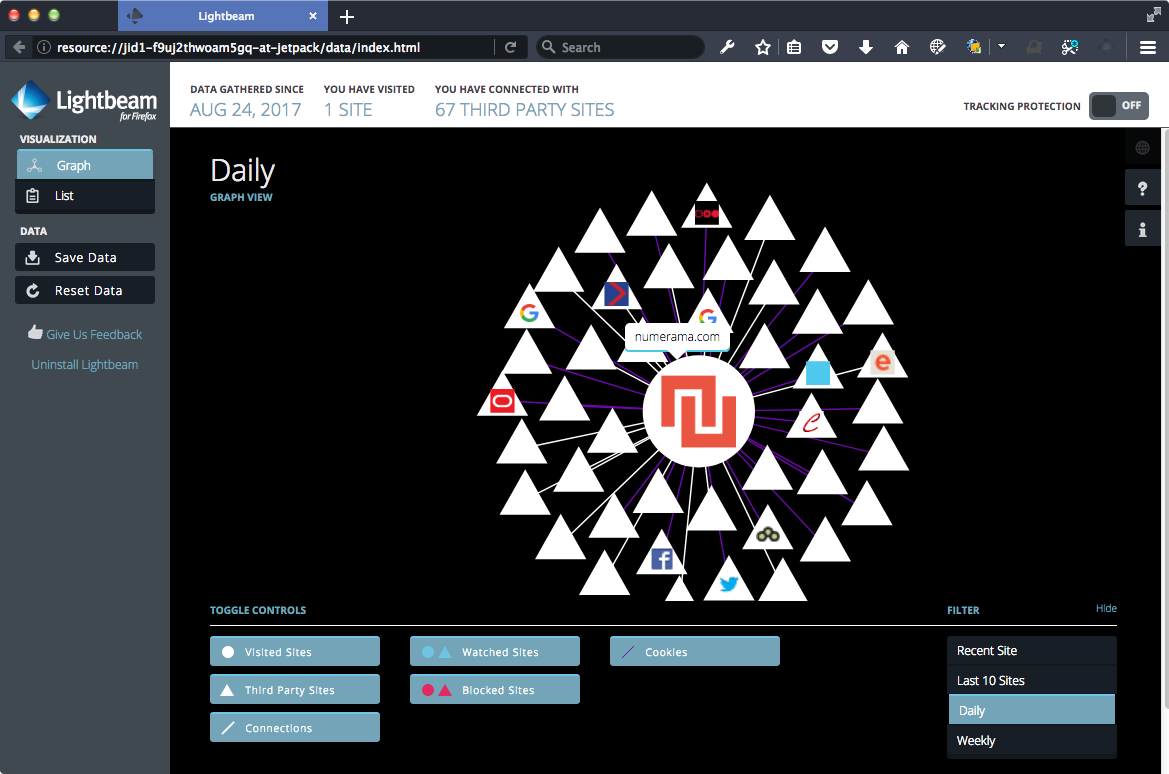
Task: Toggle Blocked Sites highlighting
Action: (494, 689)
